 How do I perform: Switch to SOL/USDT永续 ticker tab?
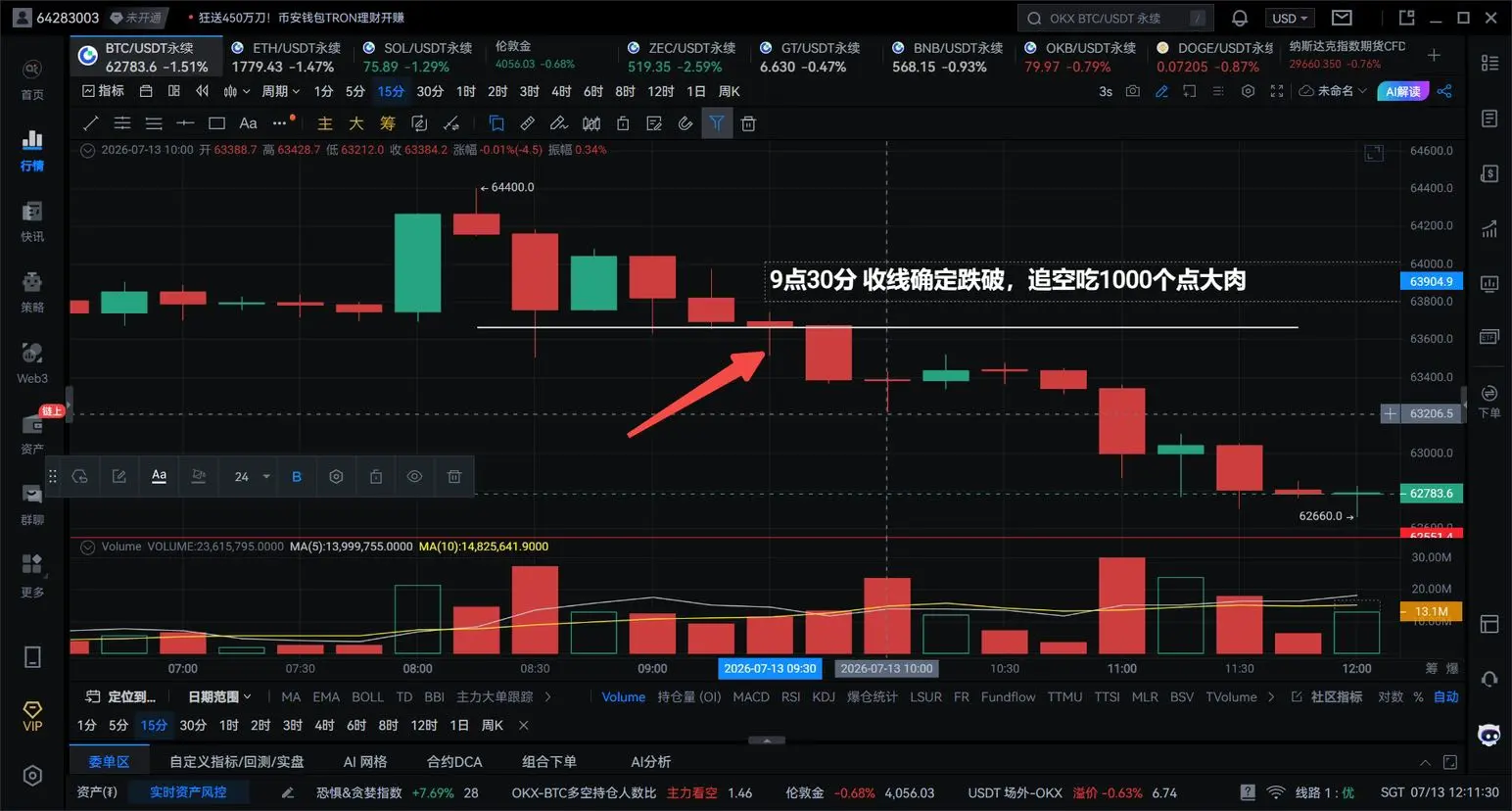(417, 57)
